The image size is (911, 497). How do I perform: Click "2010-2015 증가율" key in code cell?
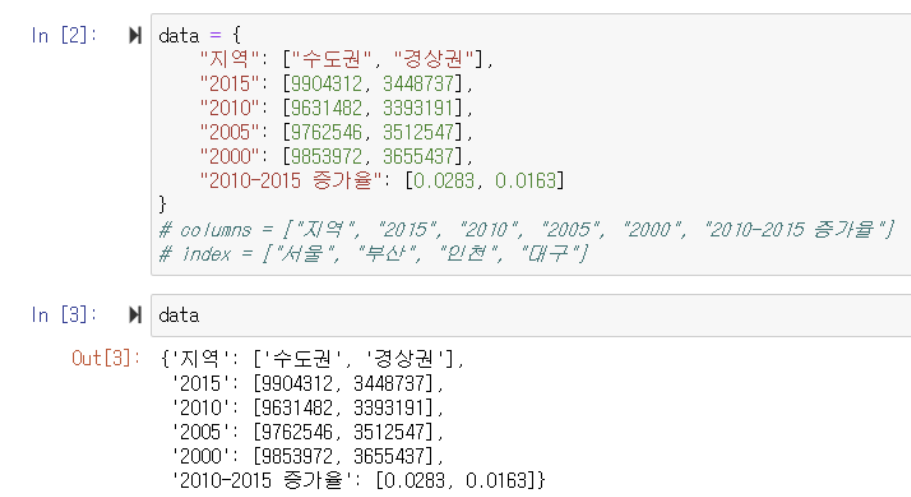pyautogui.click(x=290, y=181)
